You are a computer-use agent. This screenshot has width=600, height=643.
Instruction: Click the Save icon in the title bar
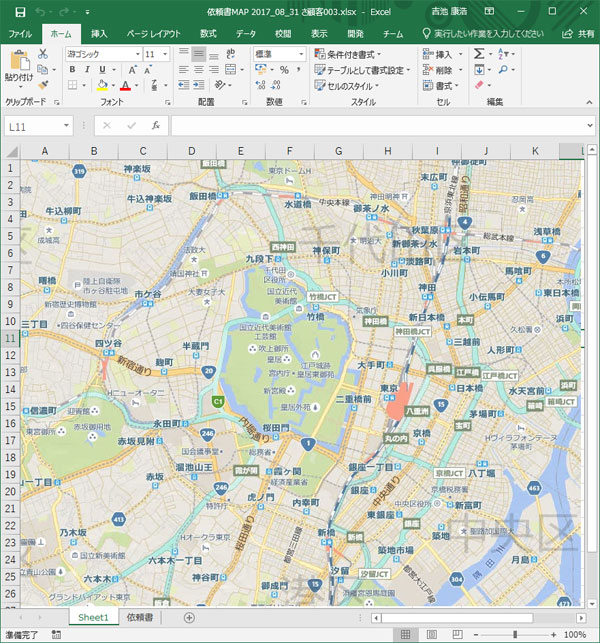20,12
